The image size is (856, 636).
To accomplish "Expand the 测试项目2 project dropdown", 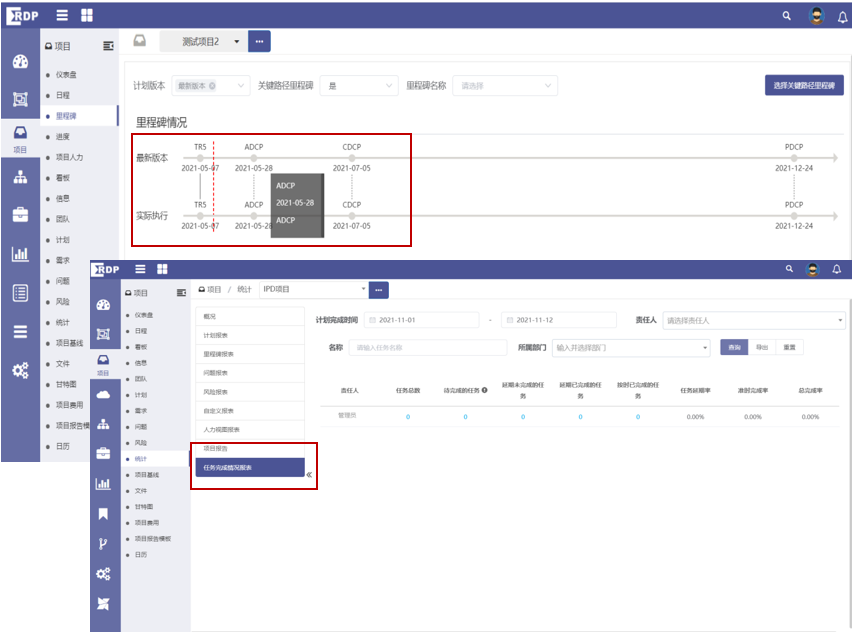I will [237, 41].
